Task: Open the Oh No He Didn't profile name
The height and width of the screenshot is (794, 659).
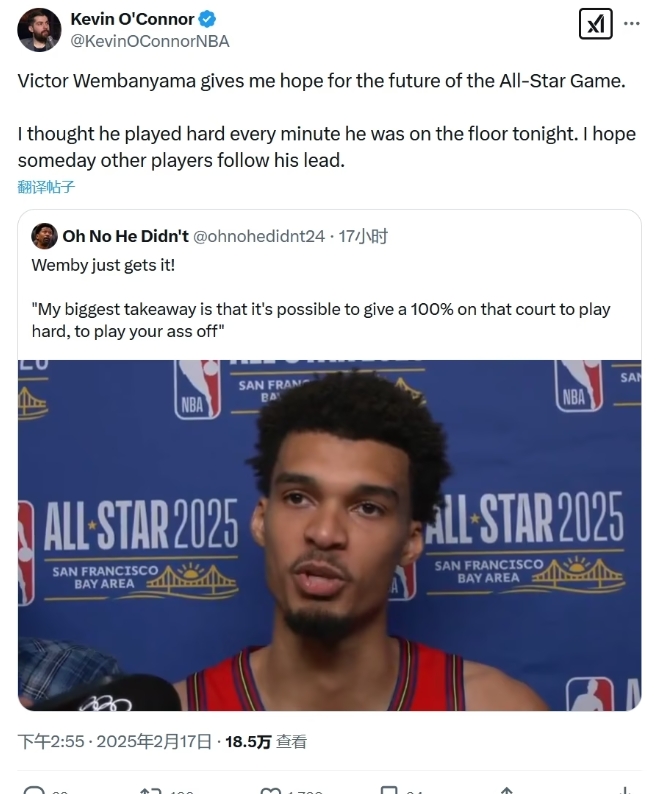Action: point(125,236)
